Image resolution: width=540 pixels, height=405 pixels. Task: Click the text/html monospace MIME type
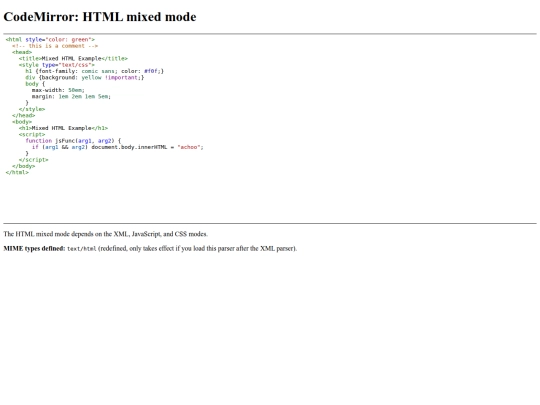click(82, 249)
